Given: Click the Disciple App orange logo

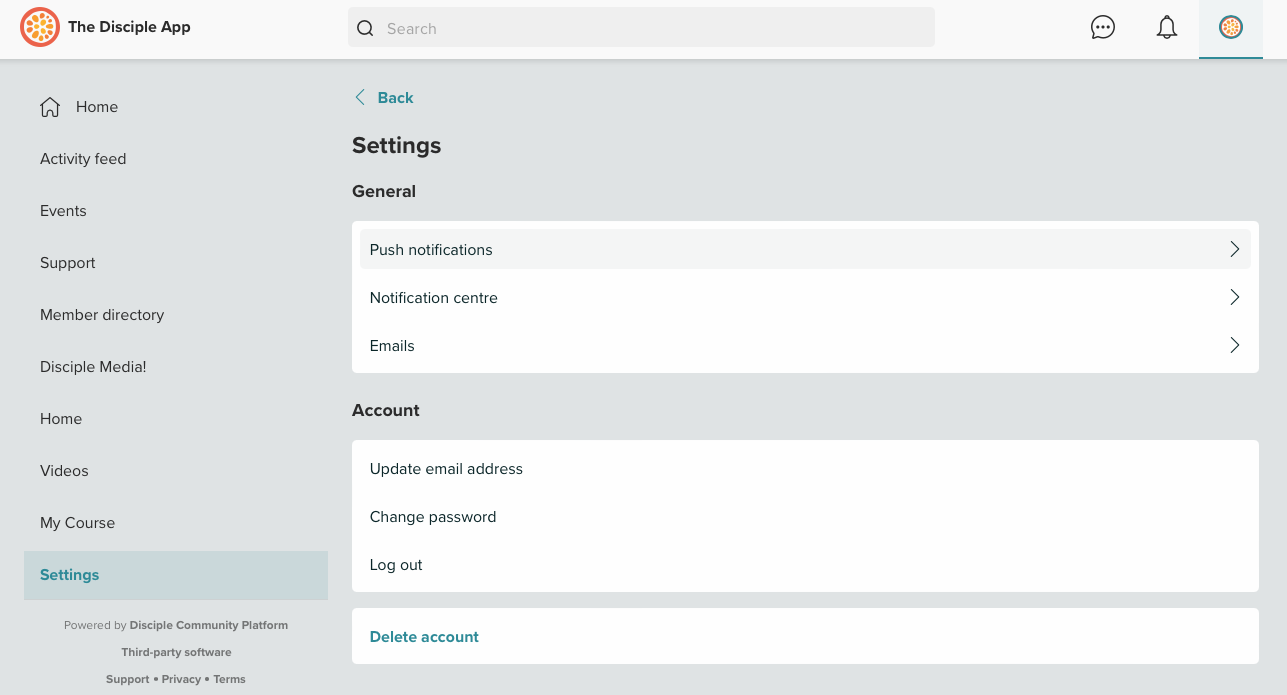Looking at the screenshot, I should [x=40, y=28].
